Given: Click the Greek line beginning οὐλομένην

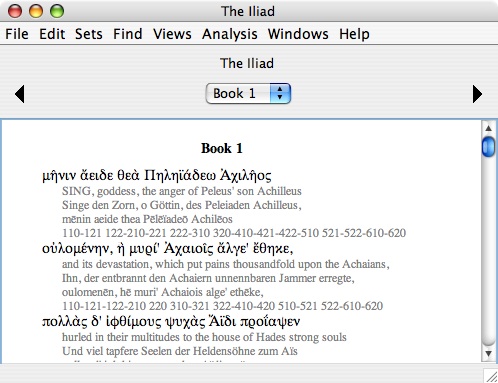Looking at the screenshot, I should click(x=167, y=248).
